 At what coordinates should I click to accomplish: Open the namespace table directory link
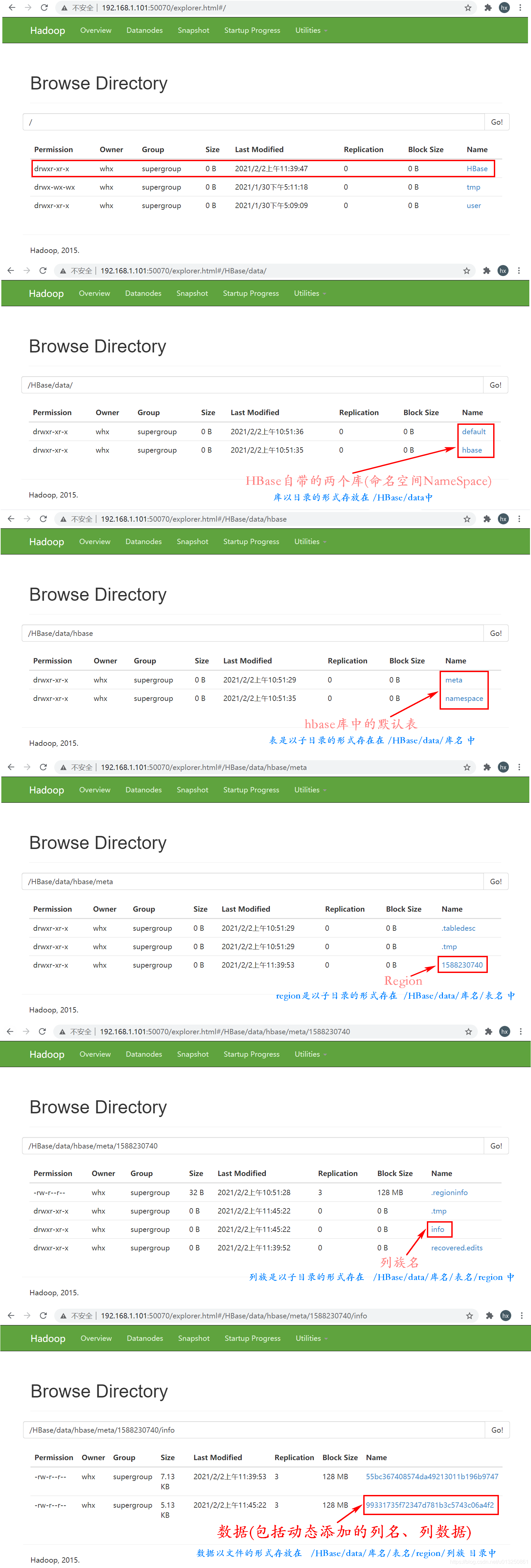click(x=464, y=699)
